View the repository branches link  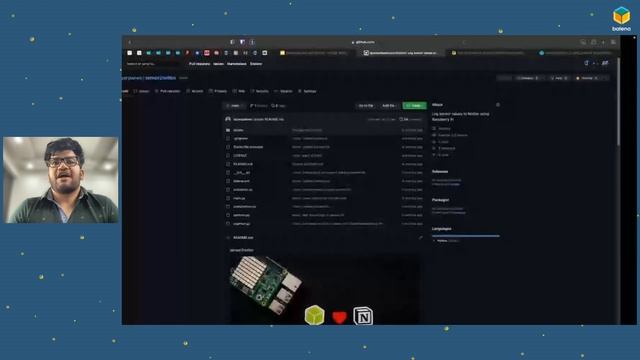click(x=259, y=106)
